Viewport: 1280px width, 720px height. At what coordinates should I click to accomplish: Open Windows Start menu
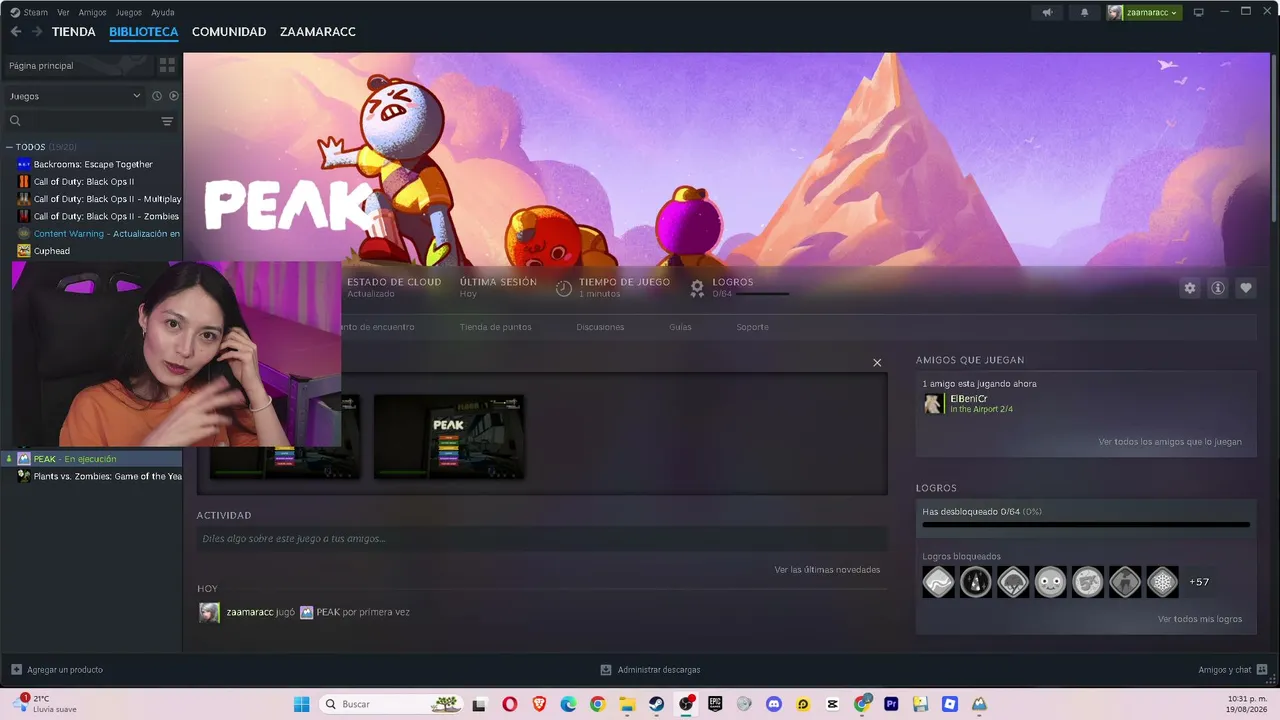(x=301, y=704)
